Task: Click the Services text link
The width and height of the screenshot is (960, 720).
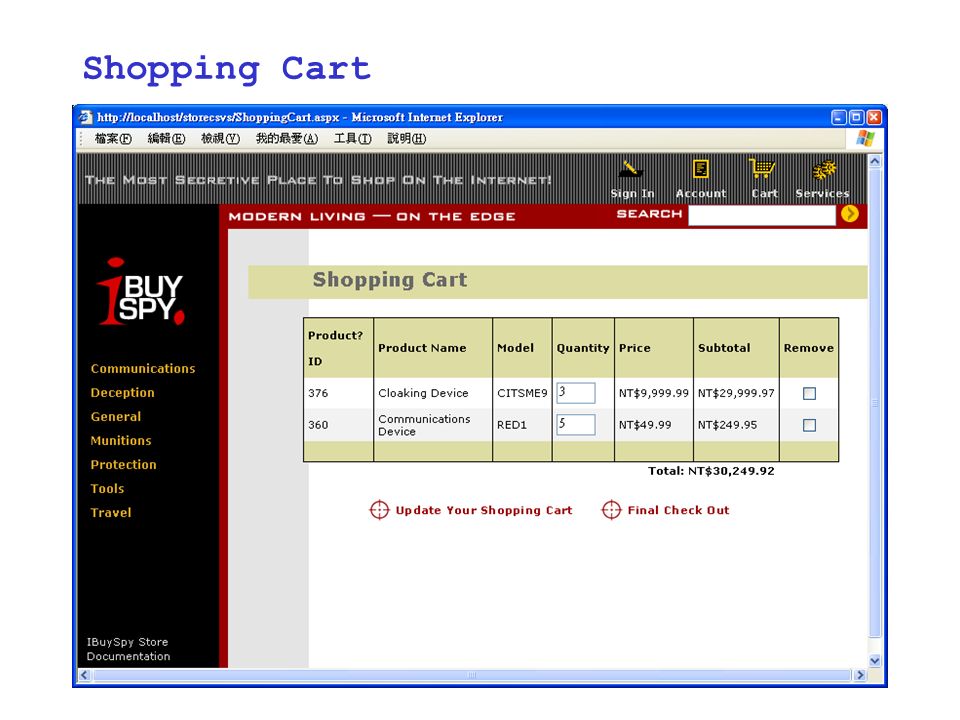Action: coord(822,193)
